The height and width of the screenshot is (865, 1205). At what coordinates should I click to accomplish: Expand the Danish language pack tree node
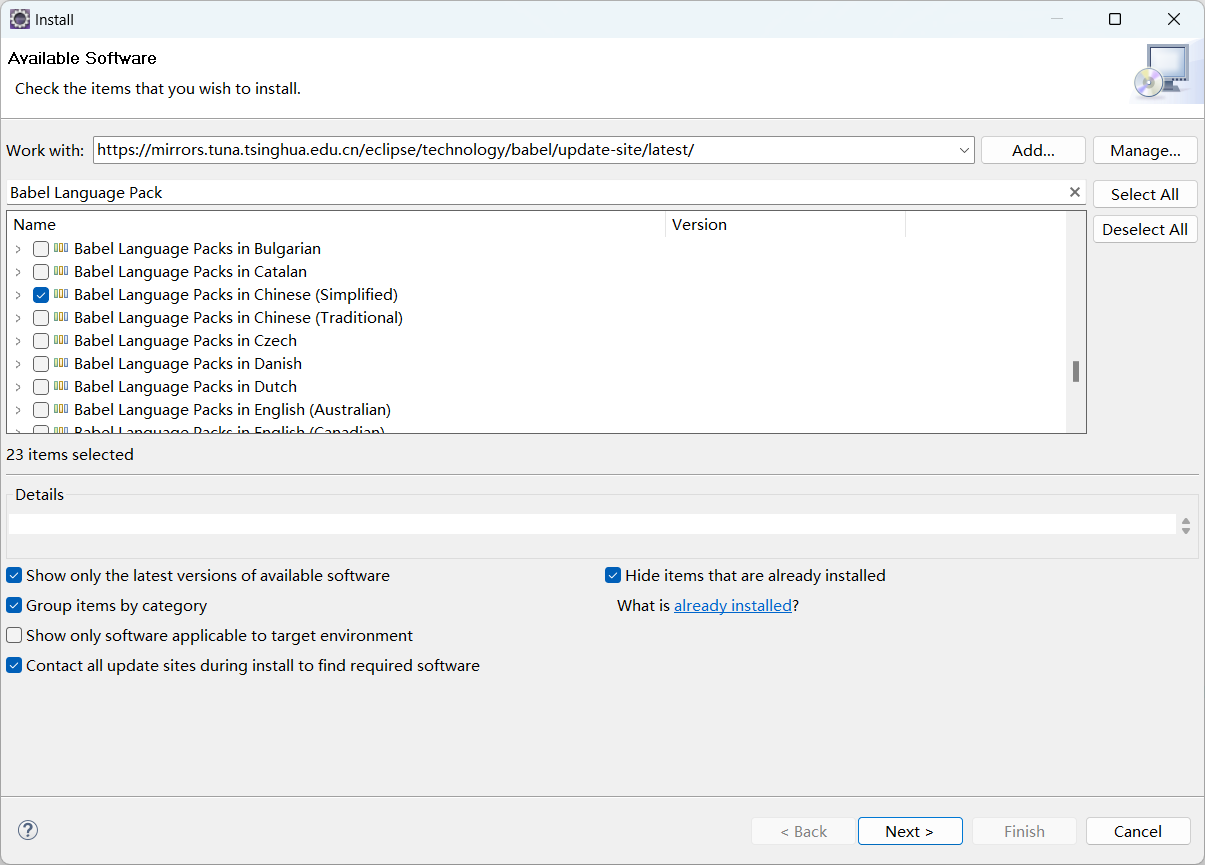click(x=18, y=364)
